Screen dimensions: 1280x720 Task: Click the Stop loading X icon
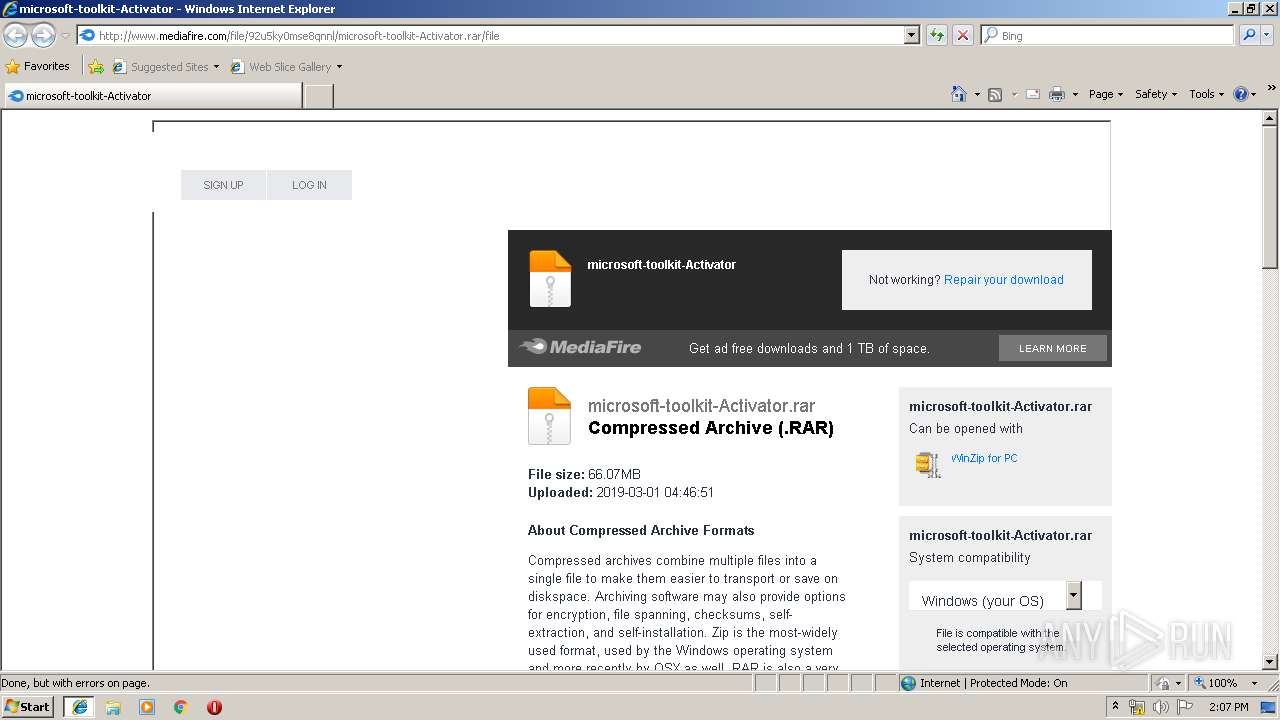963,35
